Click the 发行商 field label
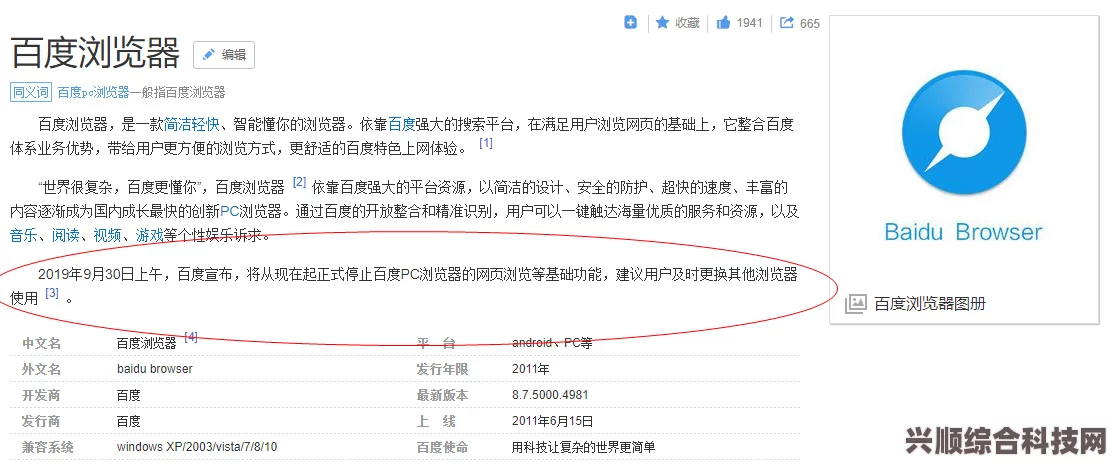The width and height of the screenshot is (1112, 465). pyautogui.click(x=42, y=421)
